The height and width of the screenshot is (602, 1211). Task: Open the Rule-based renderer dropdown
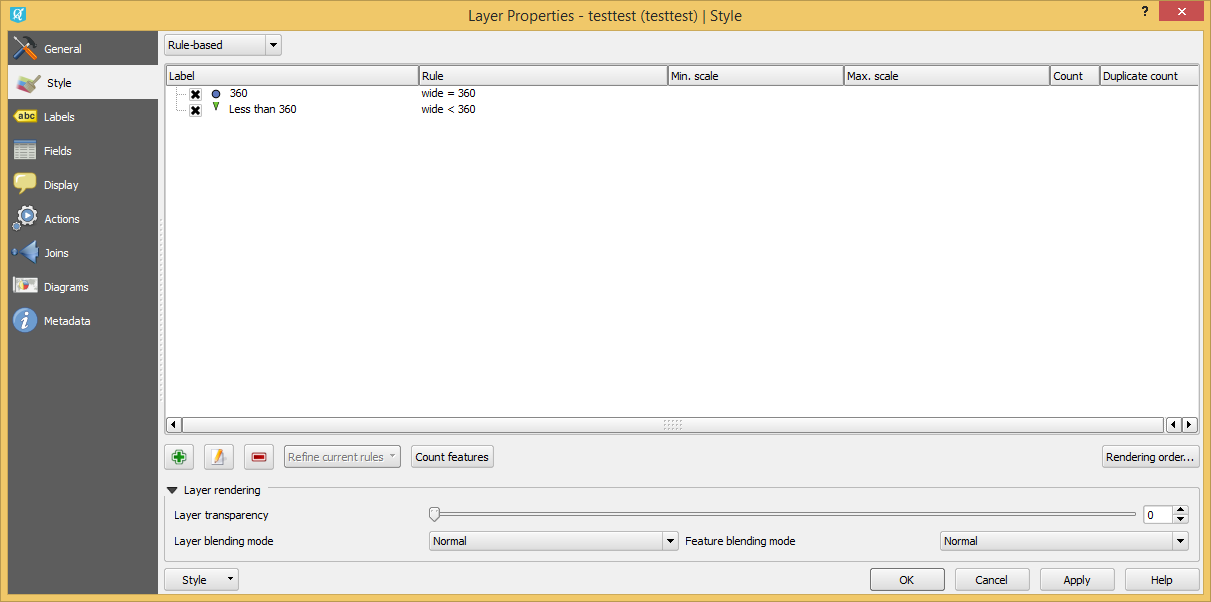coord(223,45)
